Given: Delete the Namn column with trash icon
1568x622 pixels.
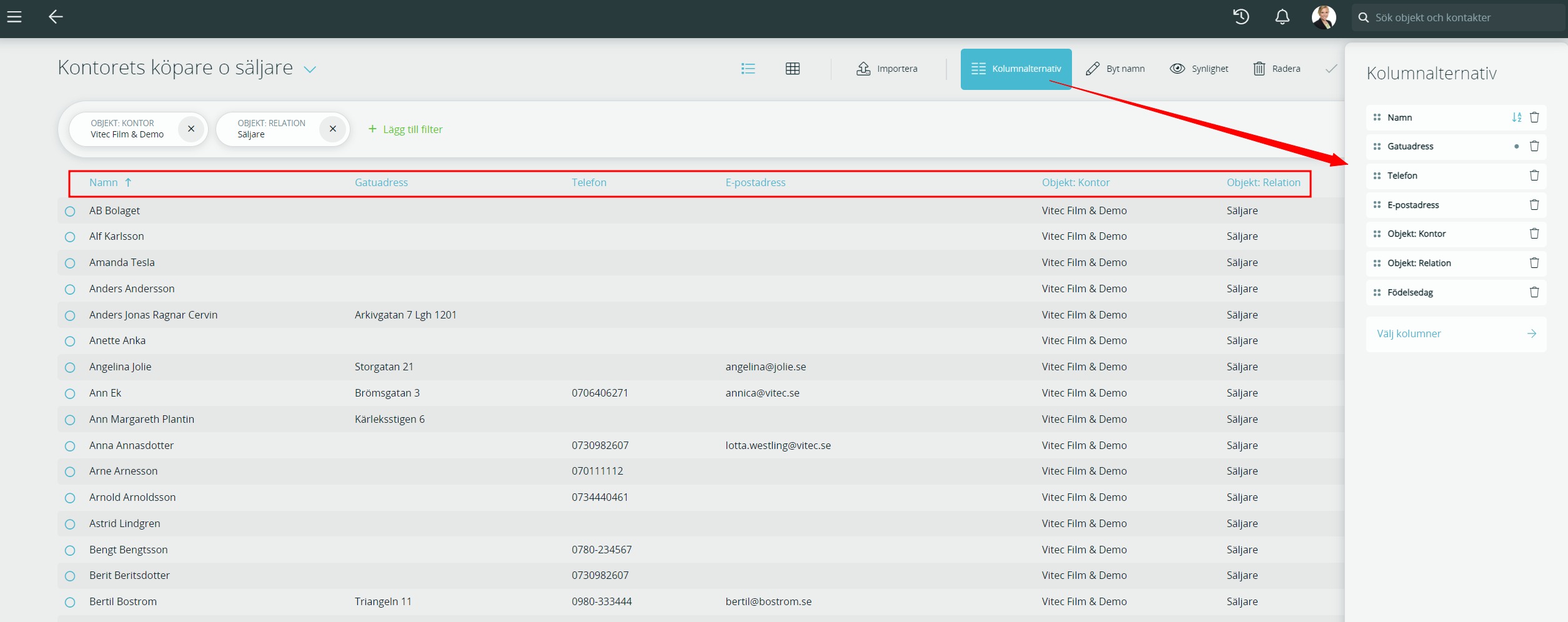Looking at the screenshot, I should click(1534, 117).
